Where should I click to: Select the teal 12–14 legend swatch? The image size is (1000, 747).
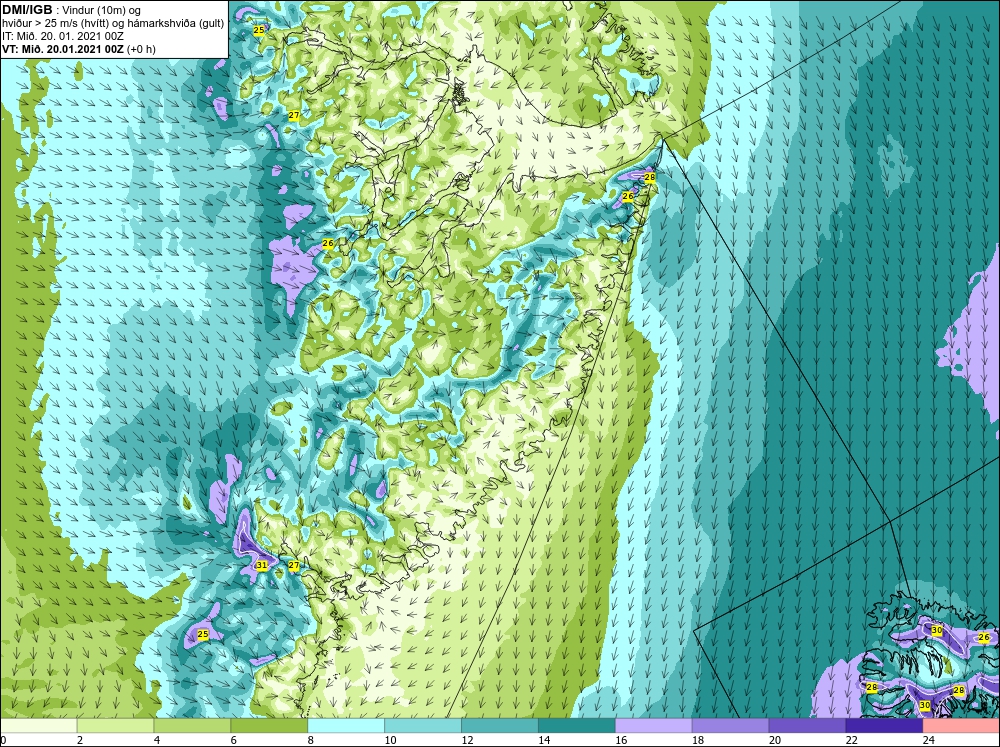click(500, 725)
